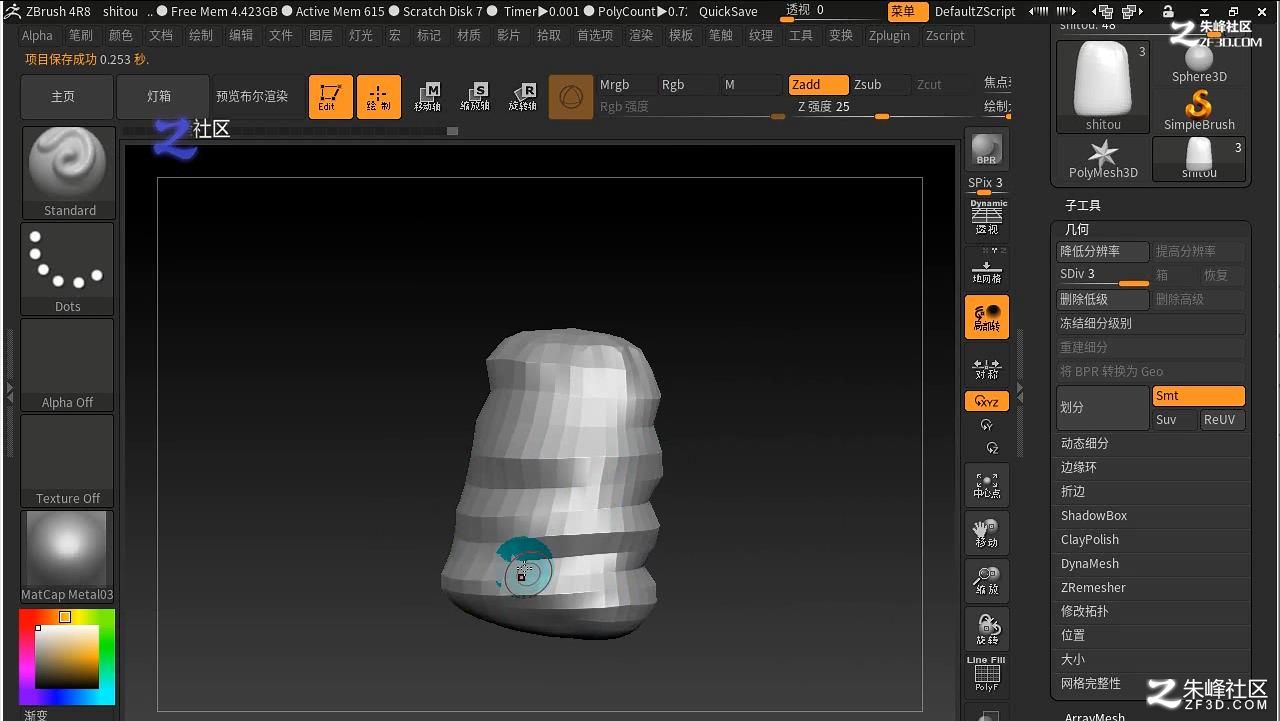This screenshot has height=721, width=1280.
Task: Open the Dots stroke selector
Action: pos(68,268)
